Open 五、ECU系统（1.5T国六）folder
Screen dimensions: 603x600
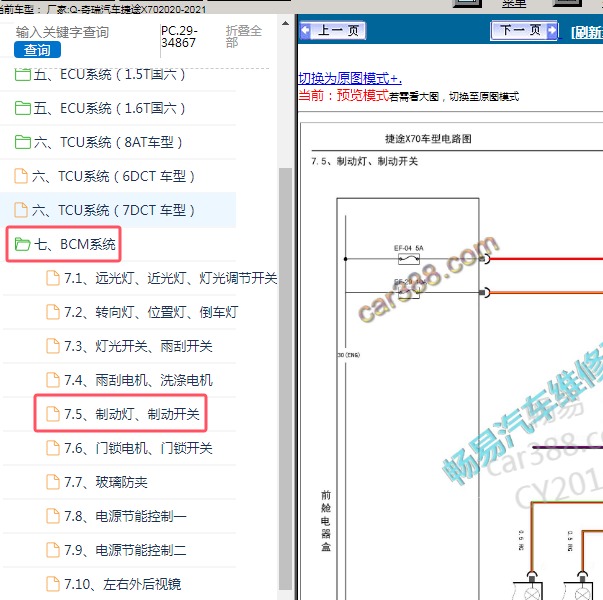tap(109, 74)
